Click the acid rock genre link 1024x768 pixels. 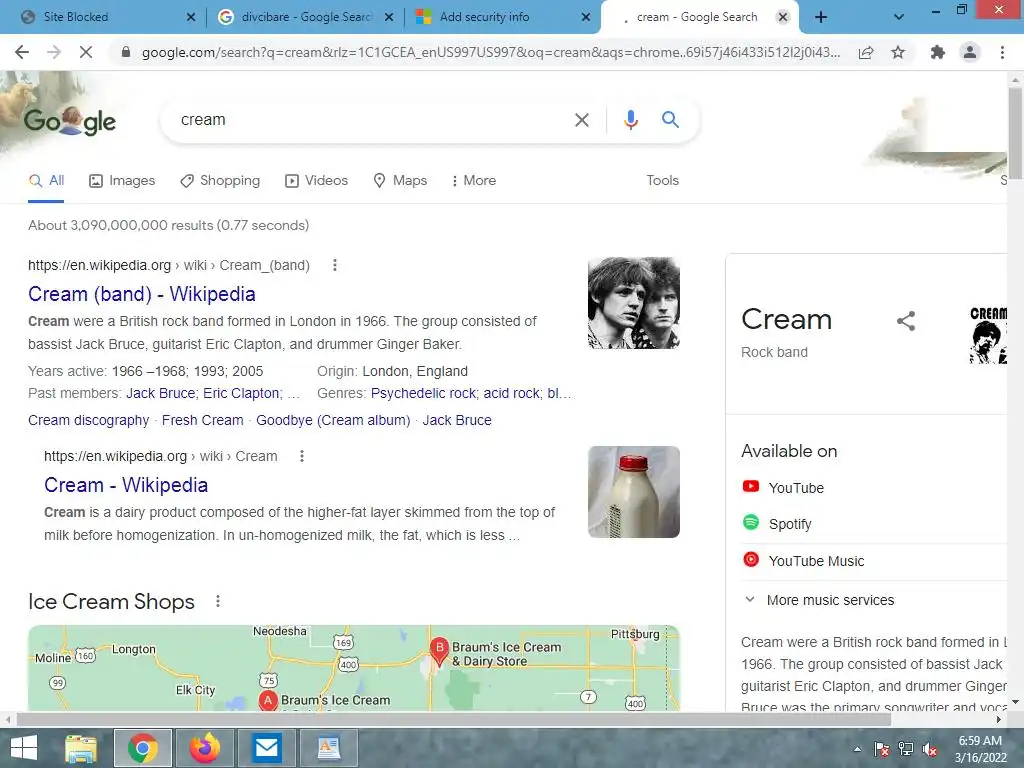tap(512, 393)
